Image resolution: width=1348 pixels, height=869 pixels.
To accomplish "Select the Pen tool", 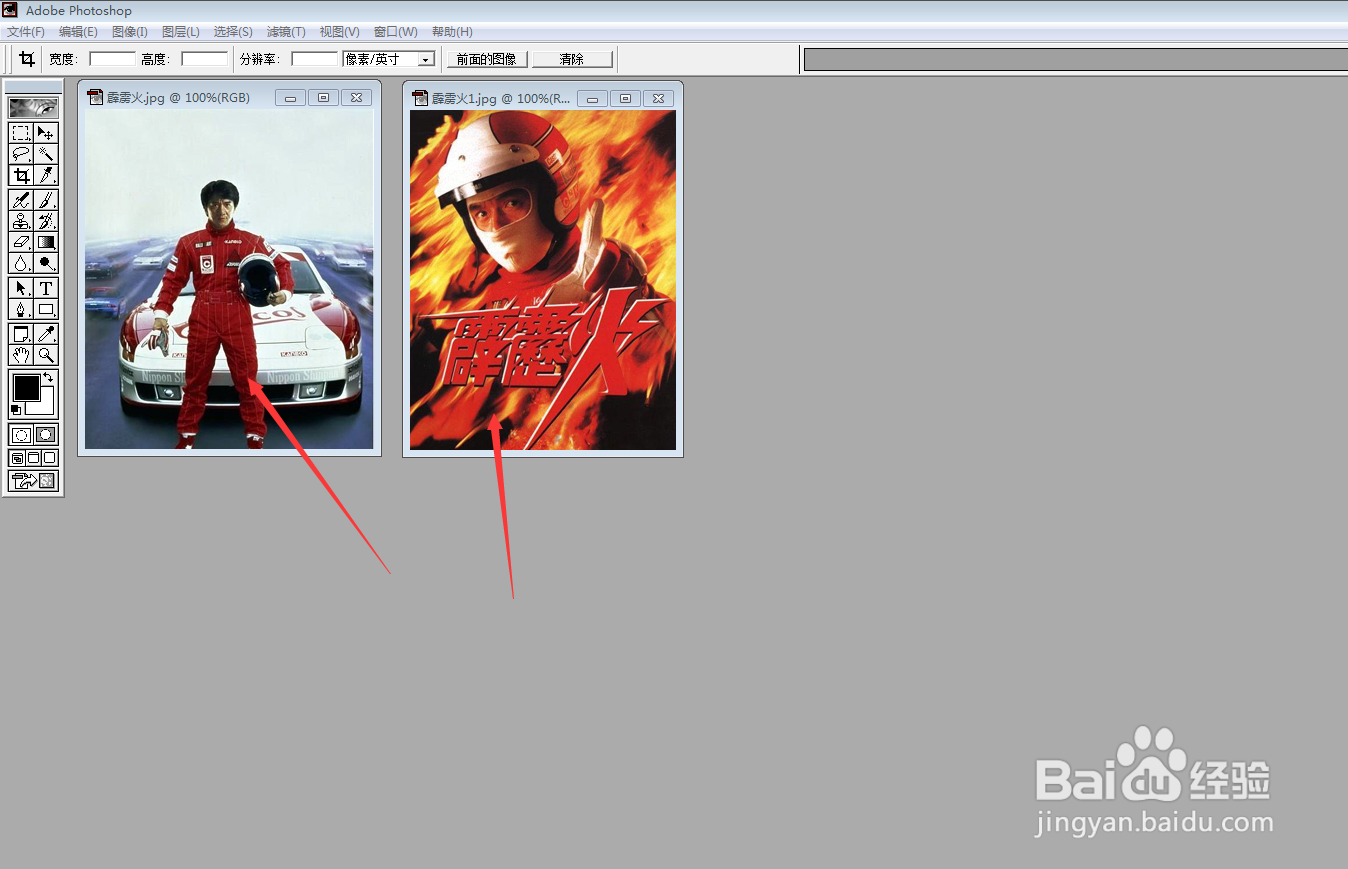I will click(21, 309).
